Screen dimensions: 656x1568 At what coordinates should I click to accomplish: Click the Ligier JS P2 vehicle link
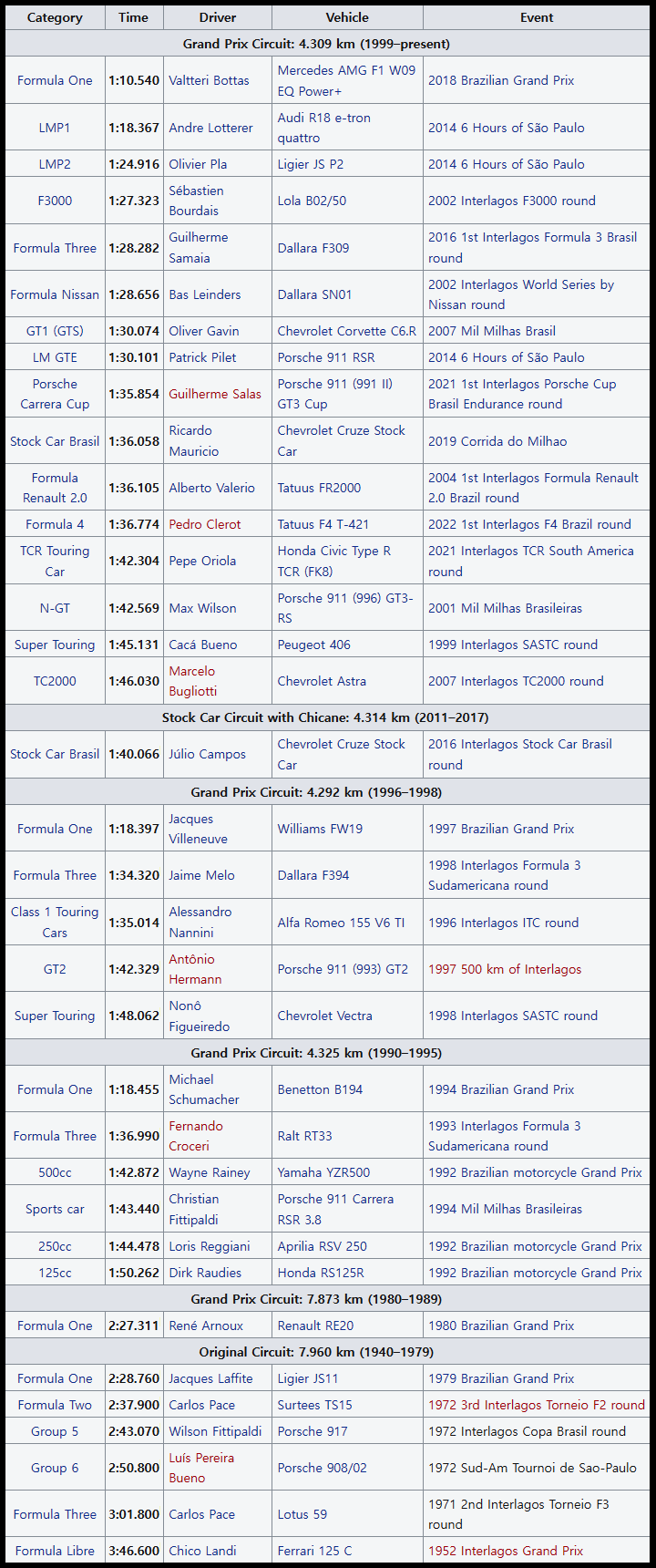click(x=311, y=164)
